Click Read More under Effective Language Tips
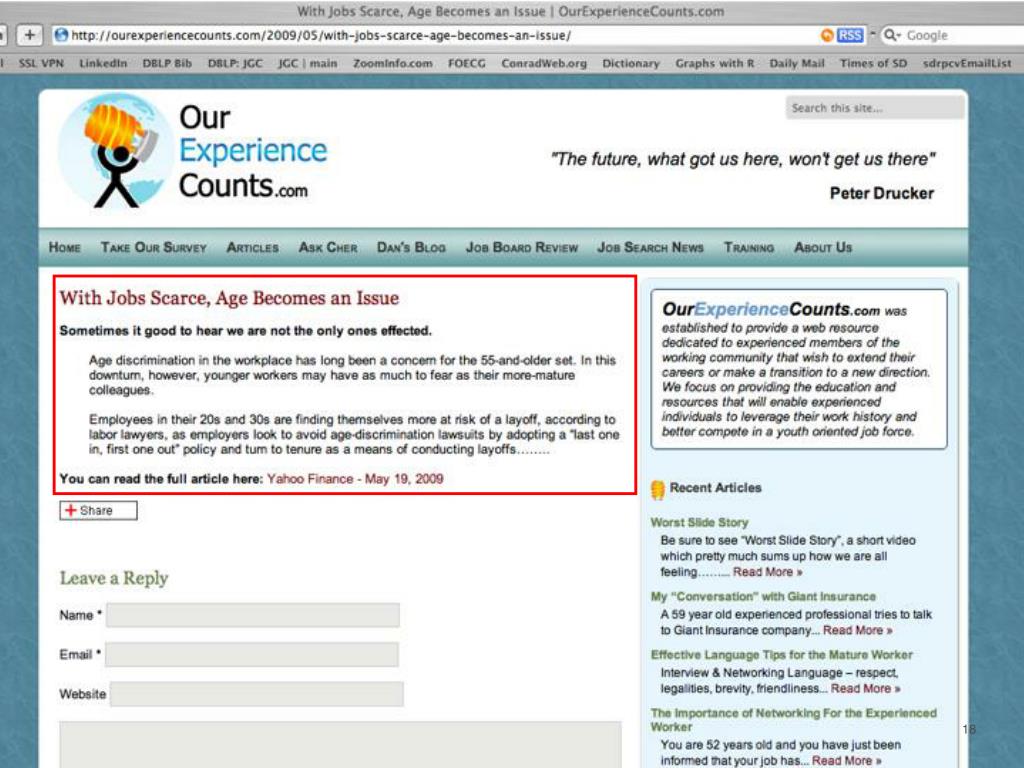1024x768 pixels. click(865, 688)
